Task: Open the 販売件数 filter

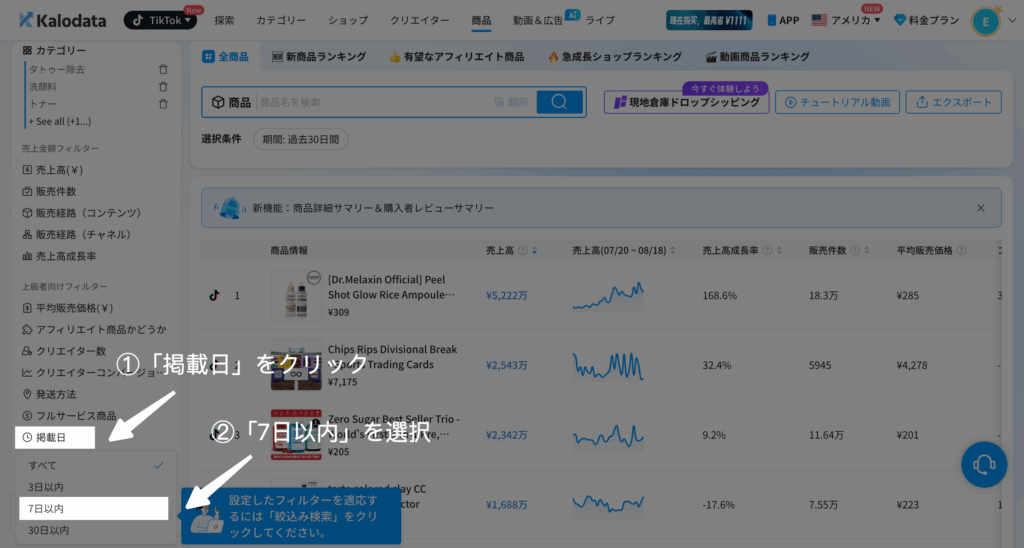Action: 49,191
